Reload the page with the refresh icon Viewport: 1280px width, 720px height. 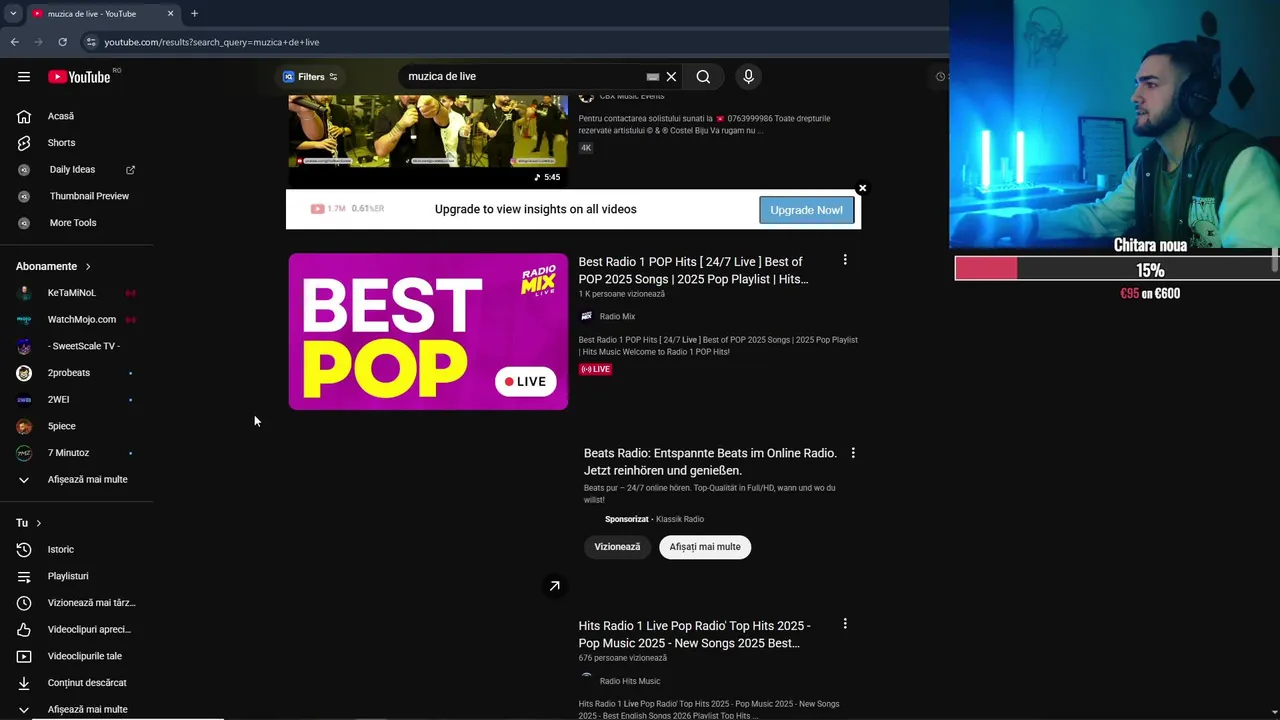[63, 42]
